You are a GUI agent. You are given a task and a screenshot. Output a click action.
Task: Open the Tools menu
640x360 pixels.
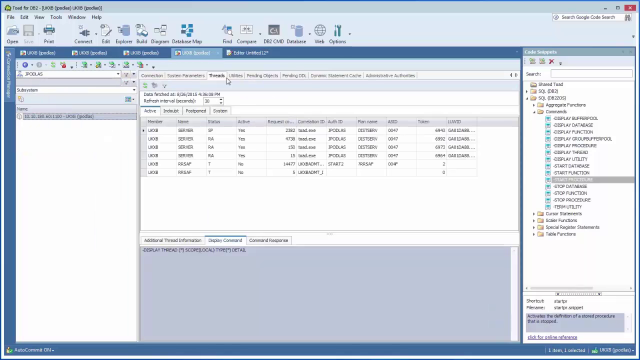56,17
